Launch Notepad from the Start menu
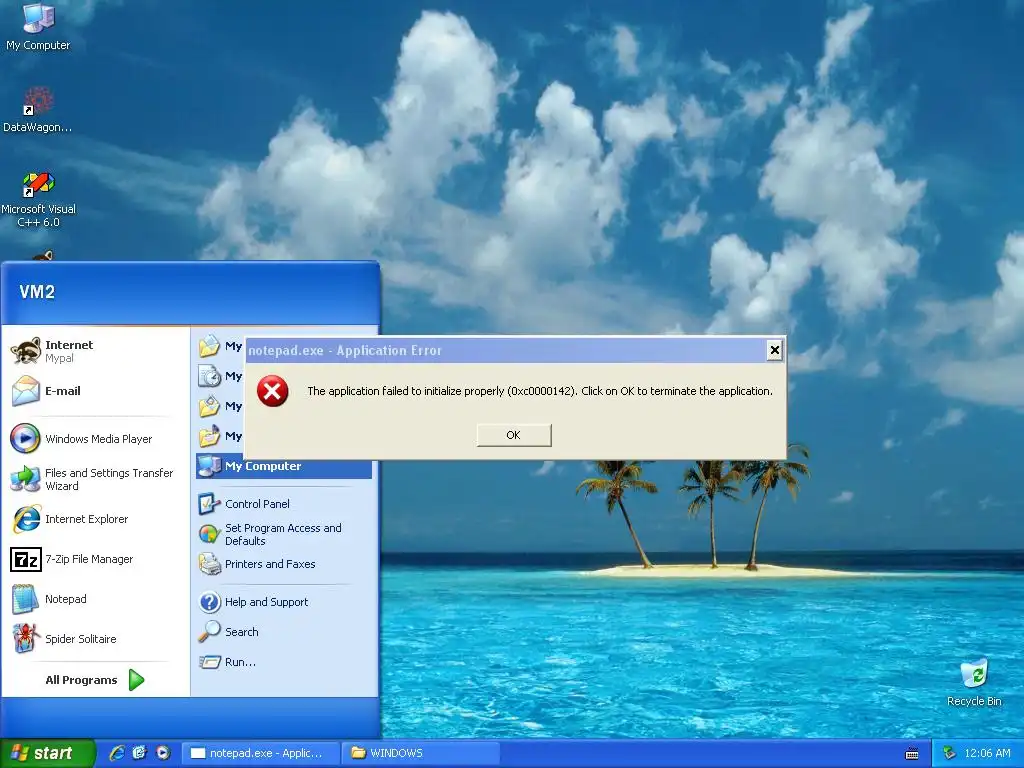1024x768 pixels. (95, 599)
